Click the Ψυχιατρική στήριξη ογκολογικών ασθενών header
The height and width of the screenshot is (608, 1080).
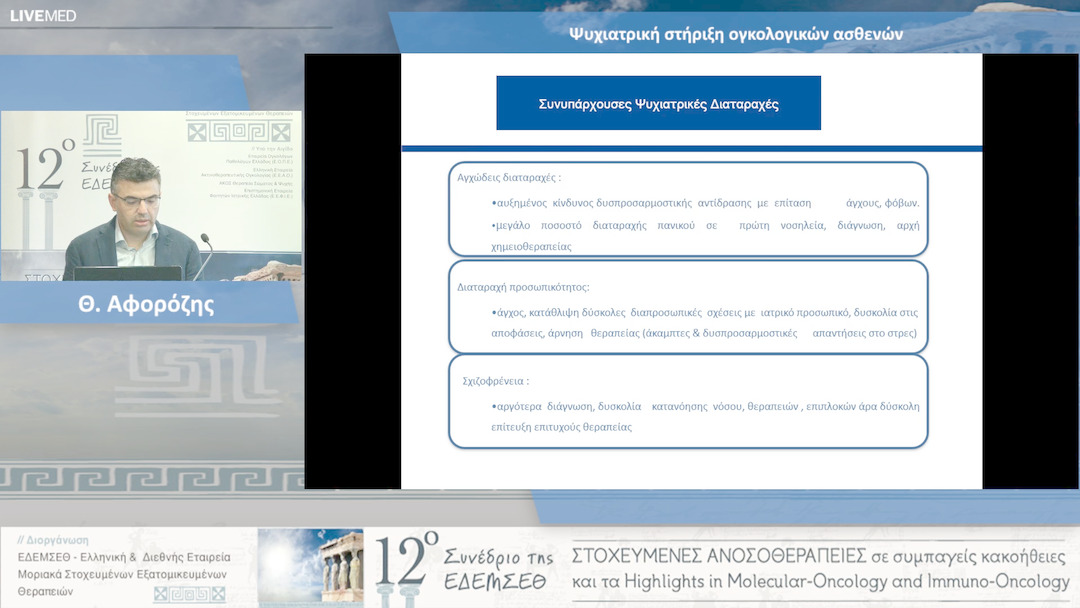pyautogui.click(x=735, y=34)
